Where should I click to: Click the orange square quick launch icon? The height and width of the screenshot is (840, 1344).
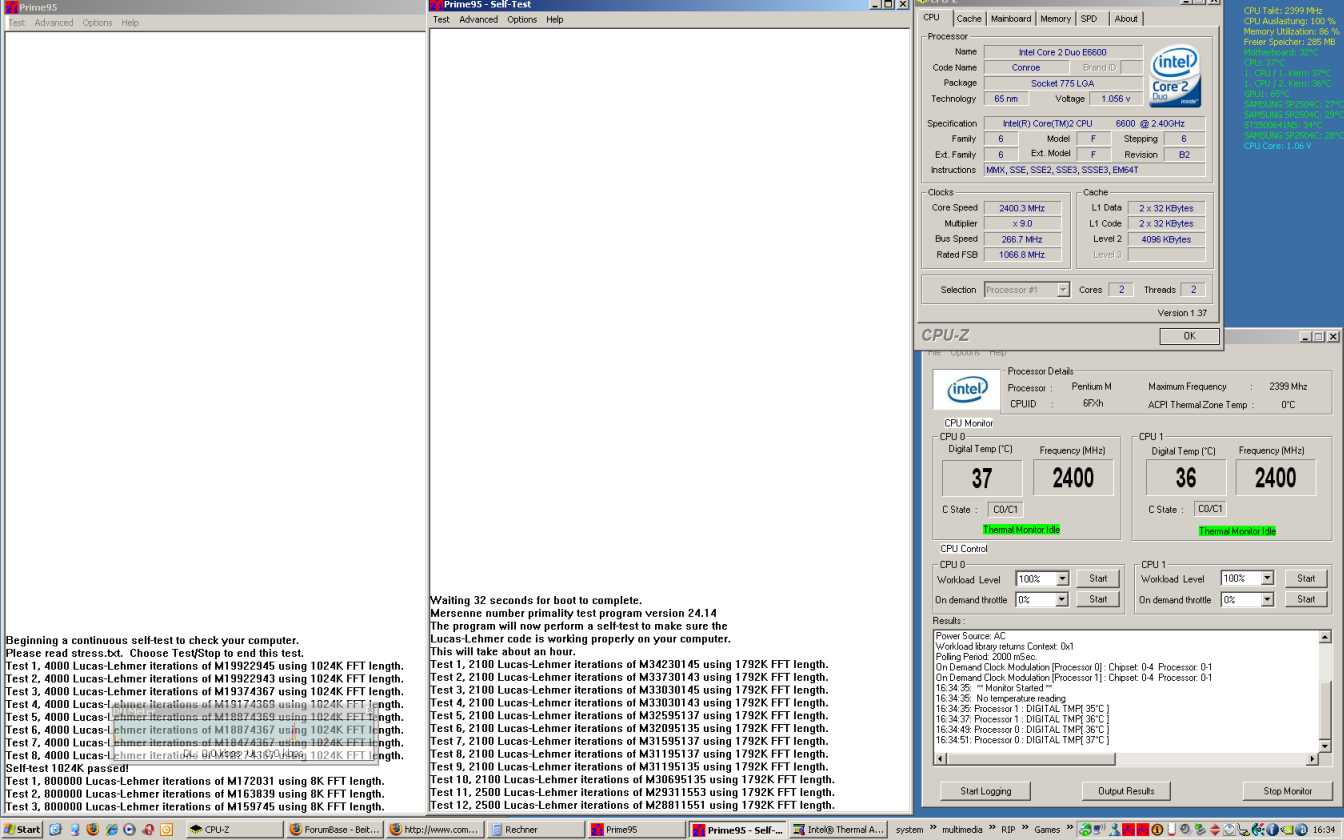tap(166, 829)
